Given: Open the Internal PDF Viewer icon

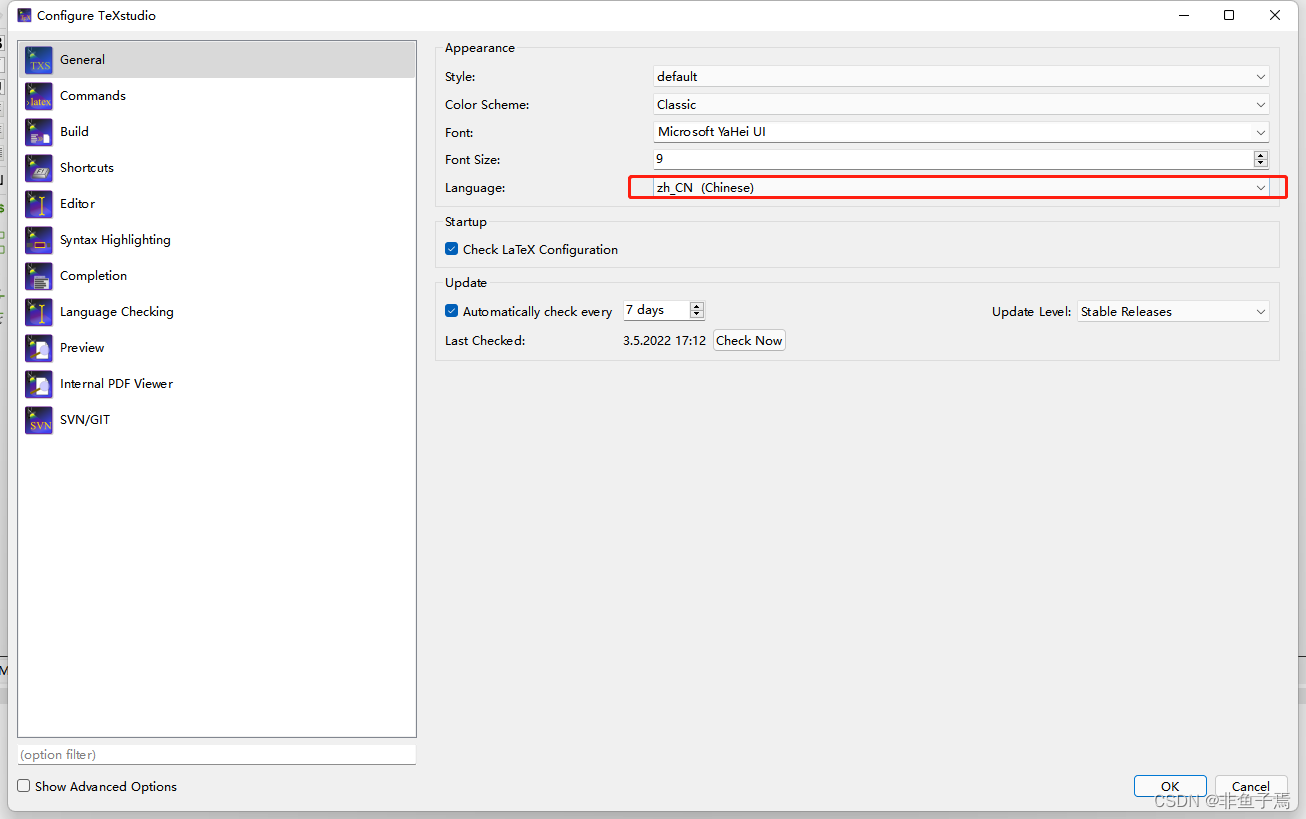Looking at the screenshot, I should (x=39, y=384).
